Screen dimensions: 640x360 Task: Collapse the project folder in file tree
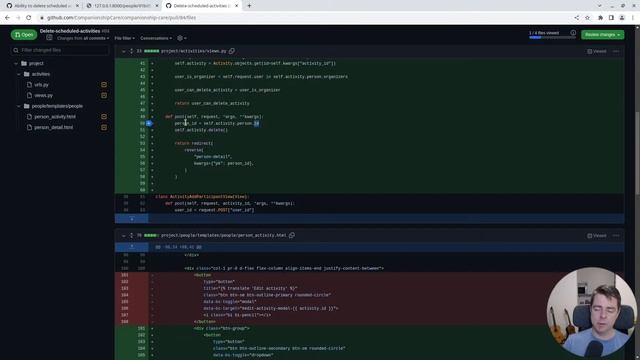[x=16, y=63]
